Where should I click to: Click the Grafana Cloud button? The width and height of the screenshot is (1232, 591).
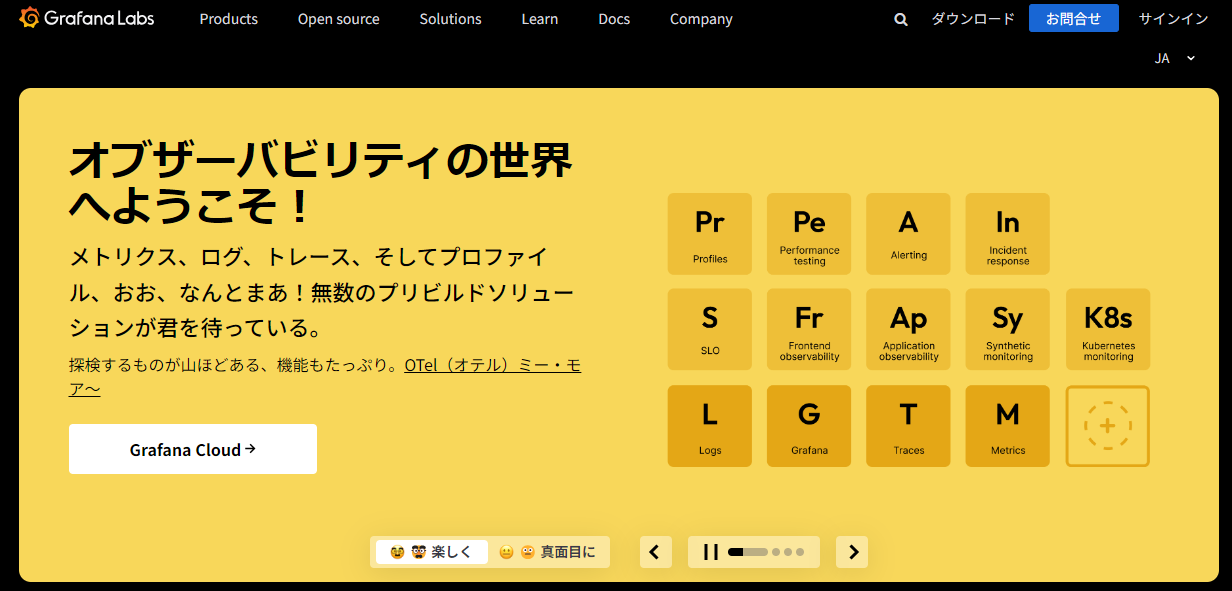193,449
